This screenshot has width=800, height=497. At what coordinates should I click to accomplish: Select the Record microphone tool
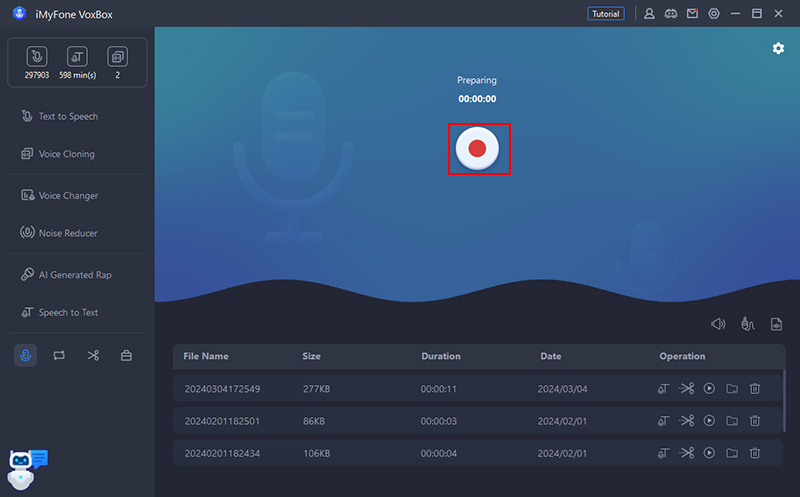26,355
